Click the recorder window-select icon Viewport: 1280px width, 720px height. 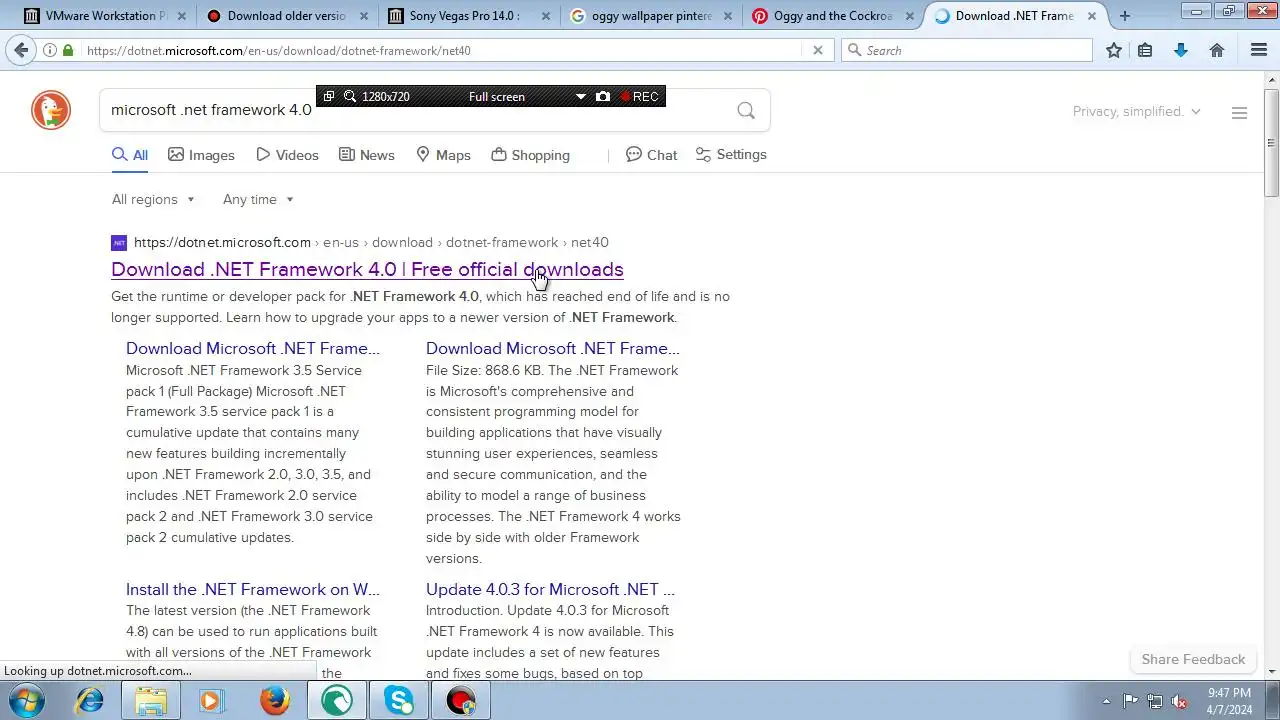329,96
